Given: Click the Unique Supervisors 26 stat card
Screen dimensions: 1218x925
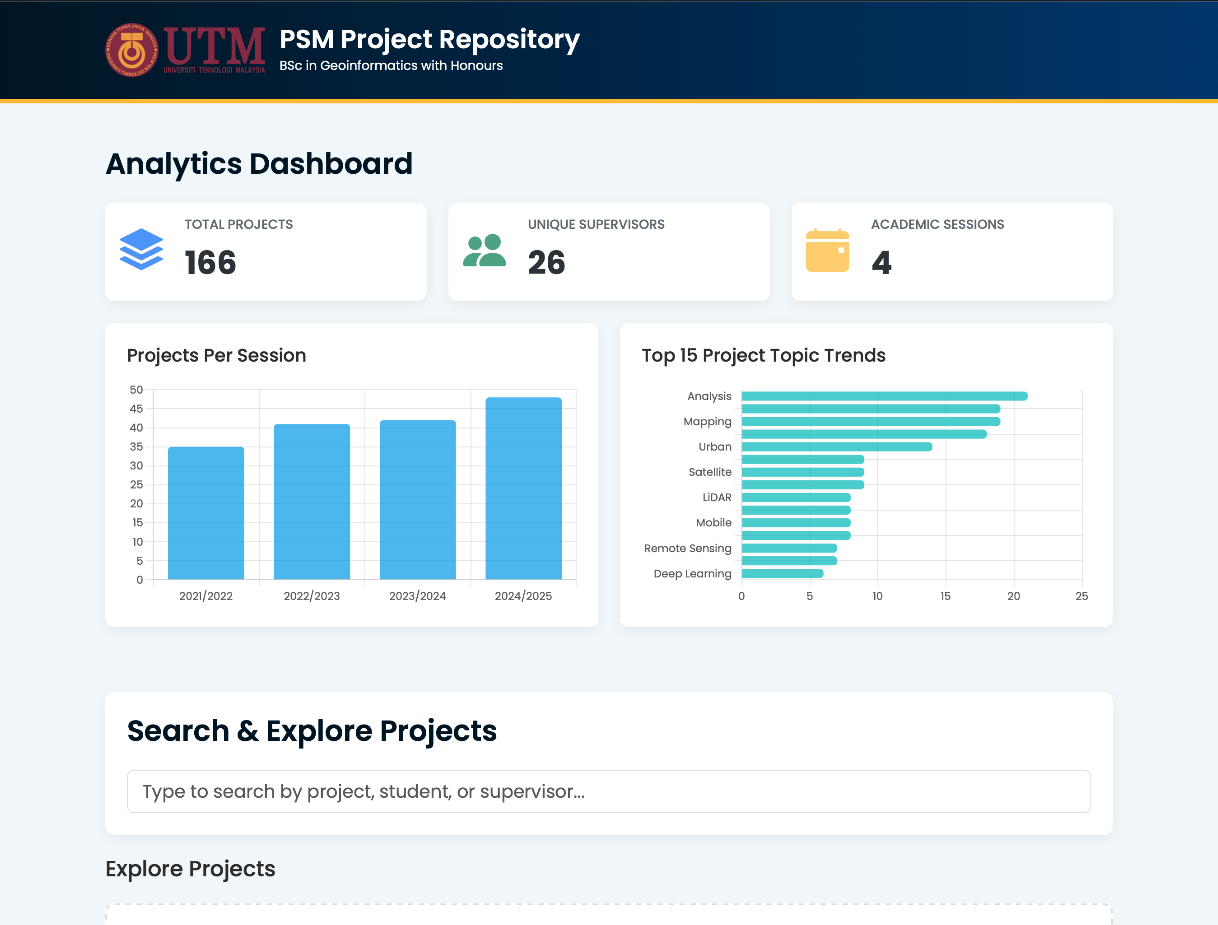Looking at the screenshot, I should [x=608, y=251].
